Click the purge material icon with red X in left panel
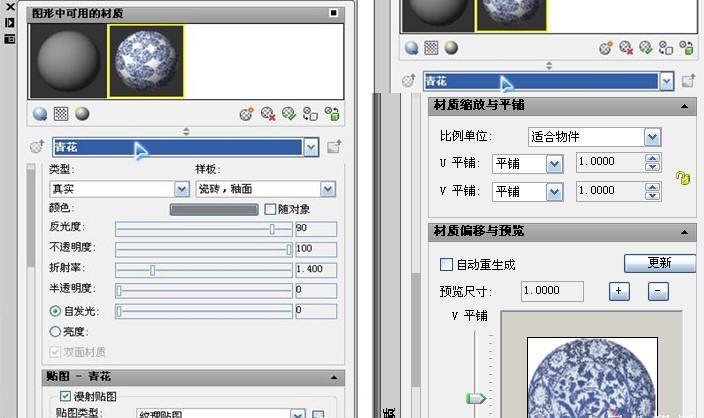704x418 pixels. (x=268, y=114)
